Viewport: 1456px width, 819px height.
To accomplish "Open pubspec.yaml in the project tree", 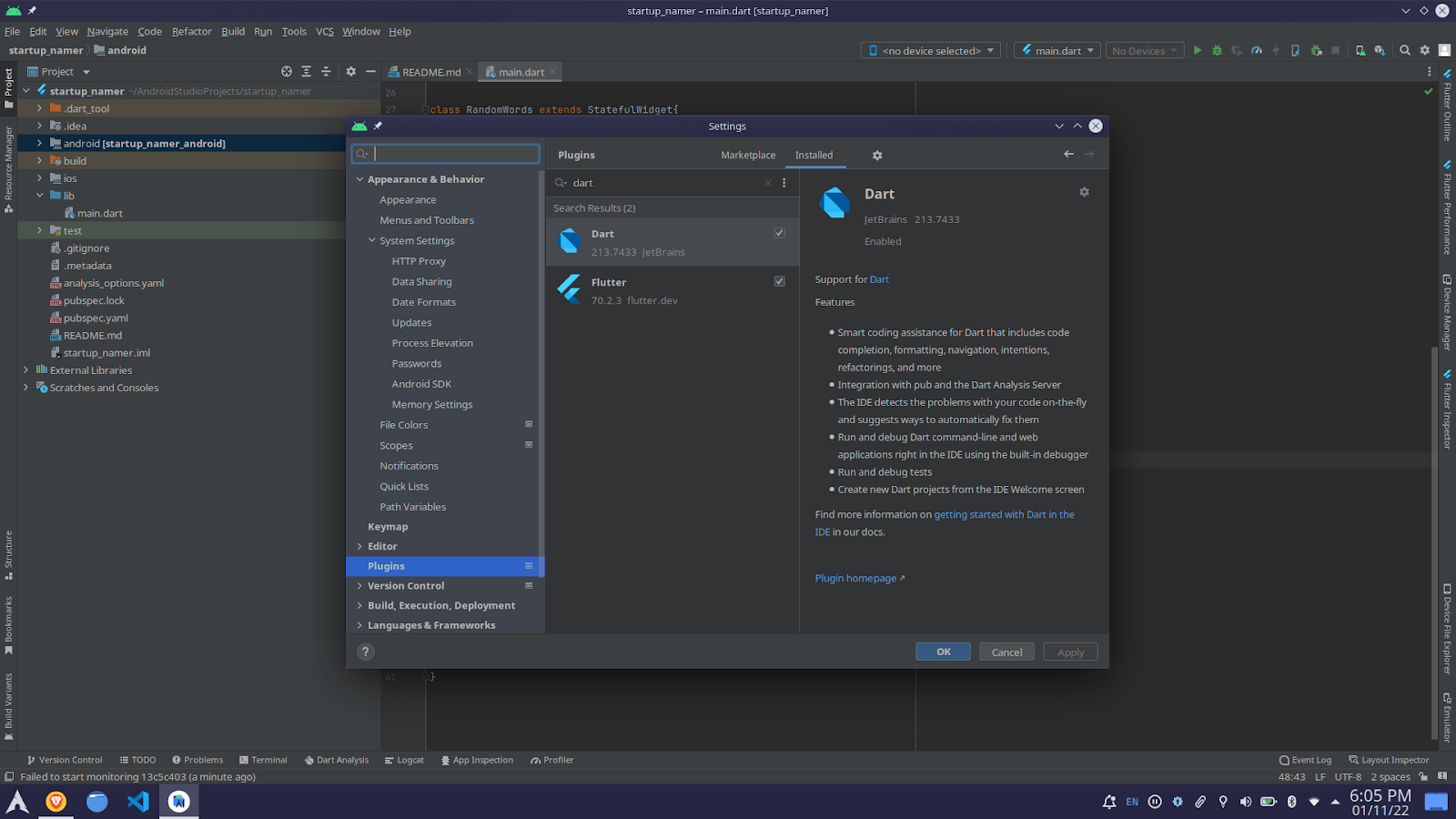I will 96,318.
